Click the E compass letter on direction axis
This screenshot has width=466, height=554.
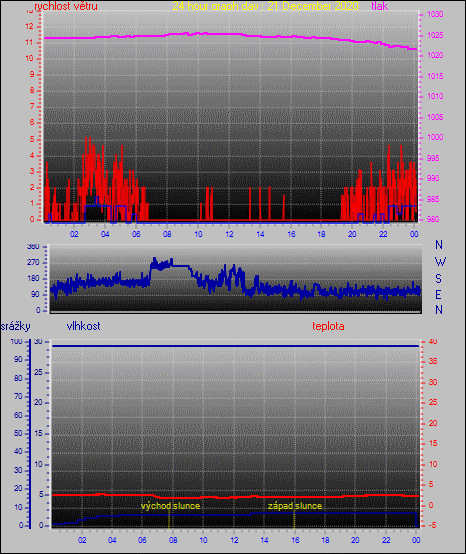click(x=438, y=294)
